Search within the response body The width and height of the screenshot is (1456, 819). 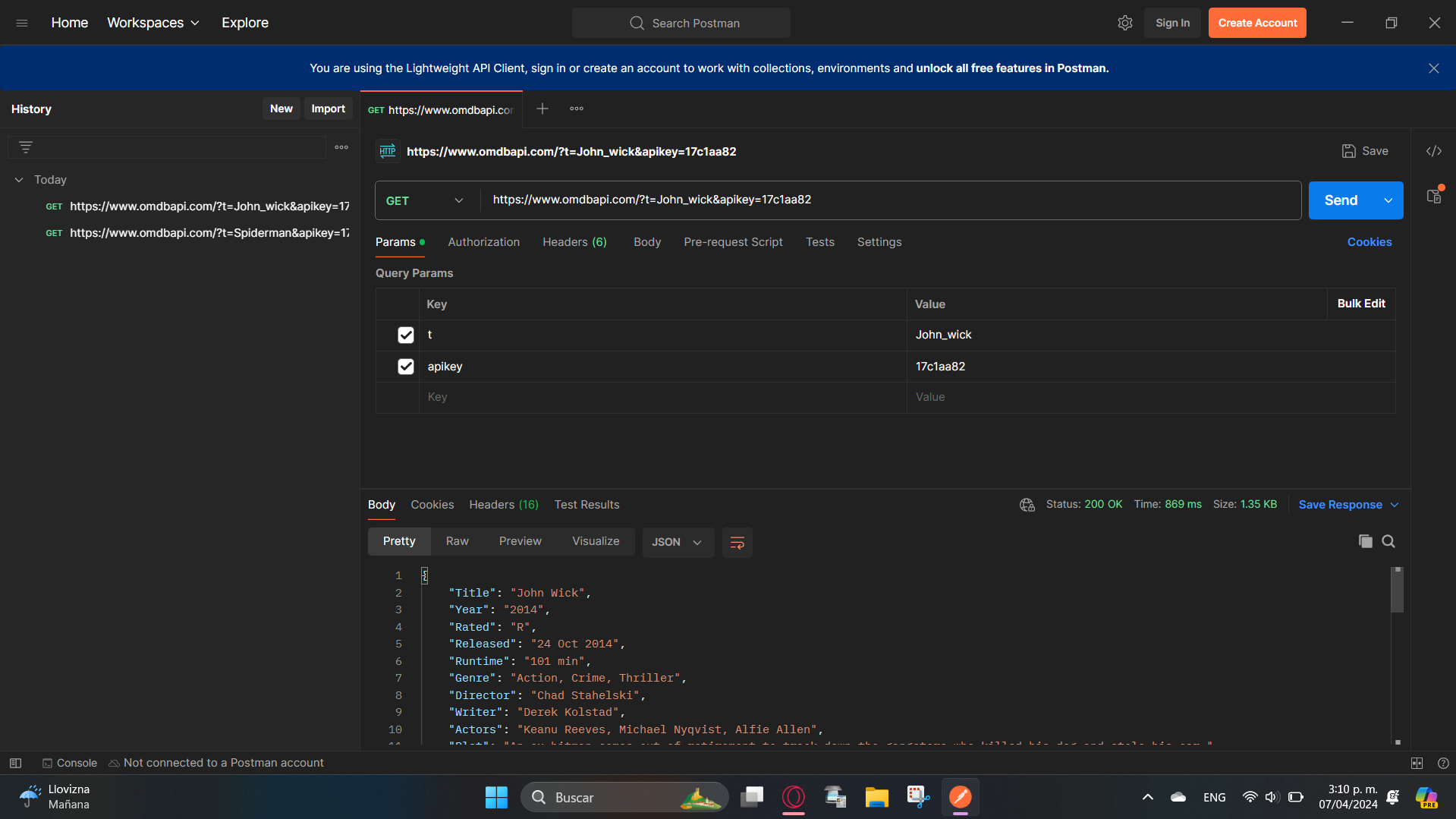[1388, 541]
